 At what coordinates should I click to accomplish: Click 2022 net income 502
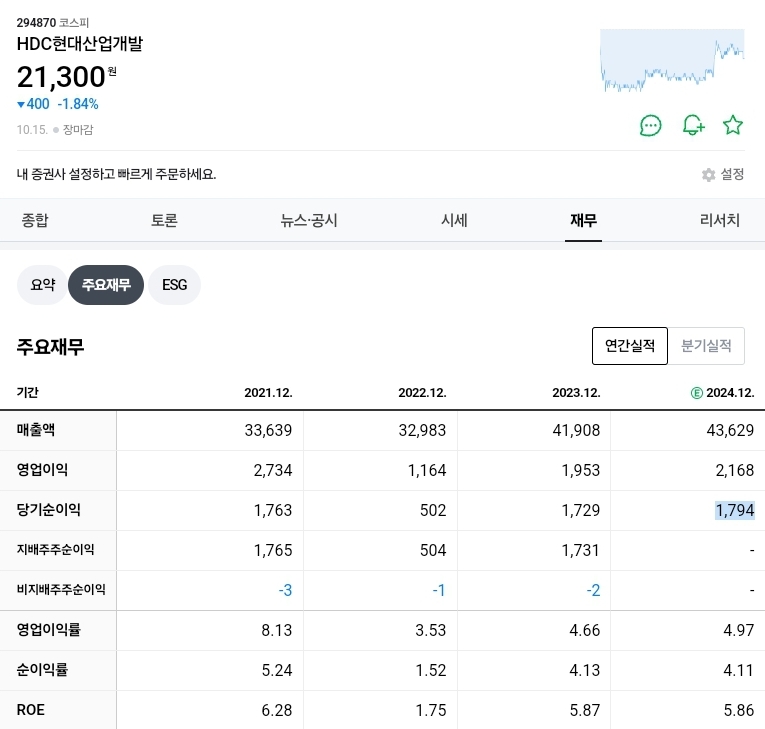coord(433,510)
